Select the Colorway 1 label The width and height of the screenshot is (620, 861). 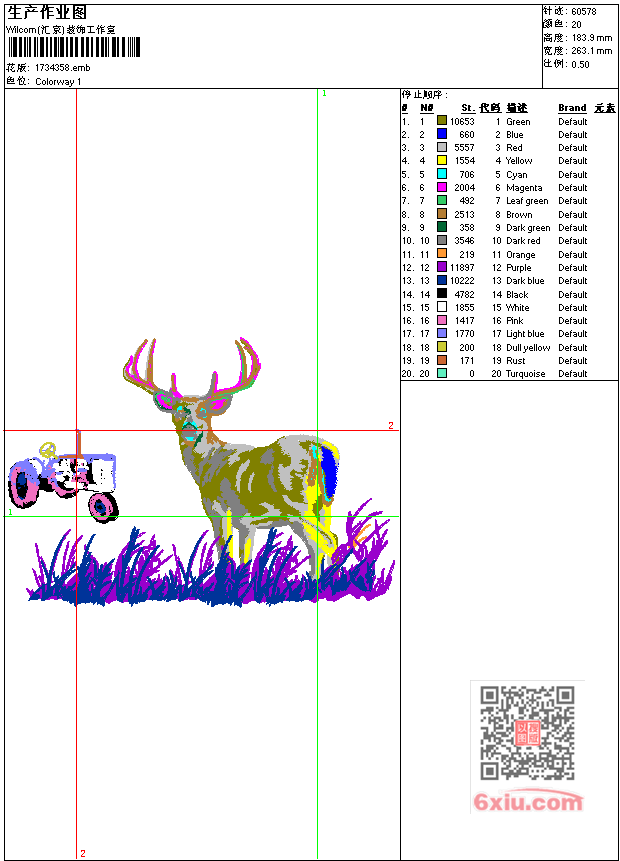pos(58,82)
